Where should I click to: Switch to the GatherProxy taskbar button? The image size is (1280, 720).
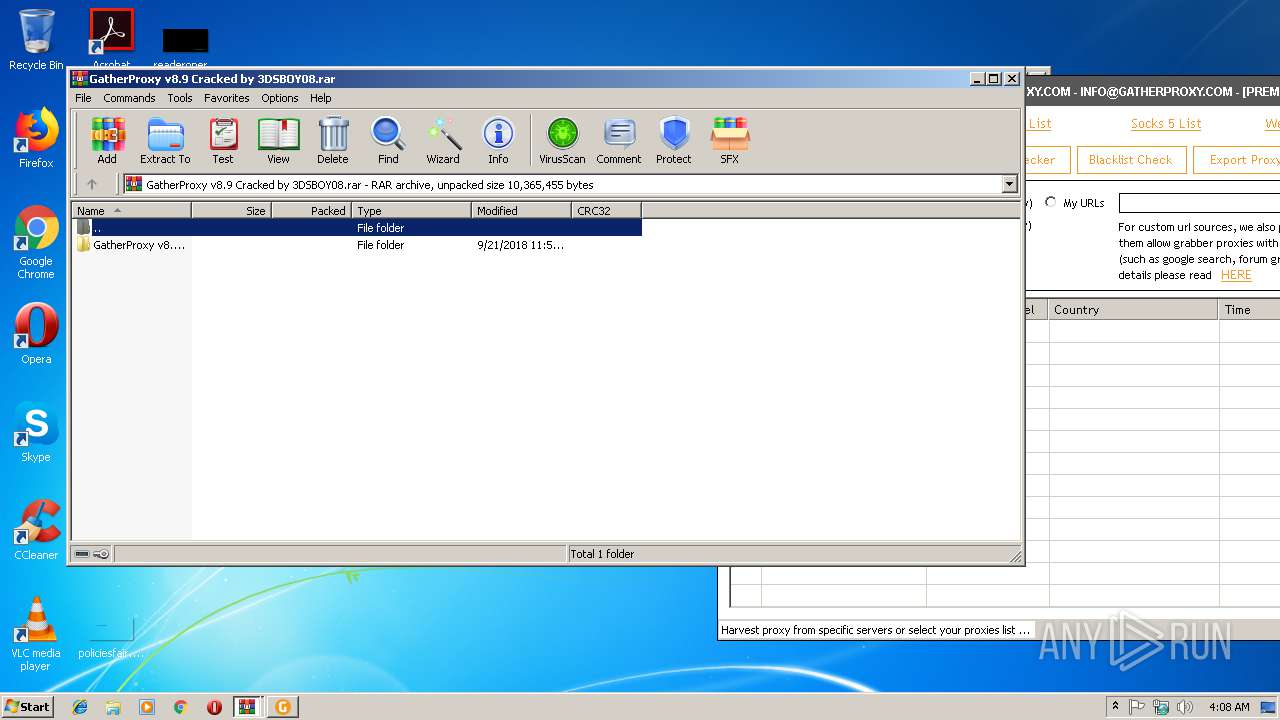[282, 707]
